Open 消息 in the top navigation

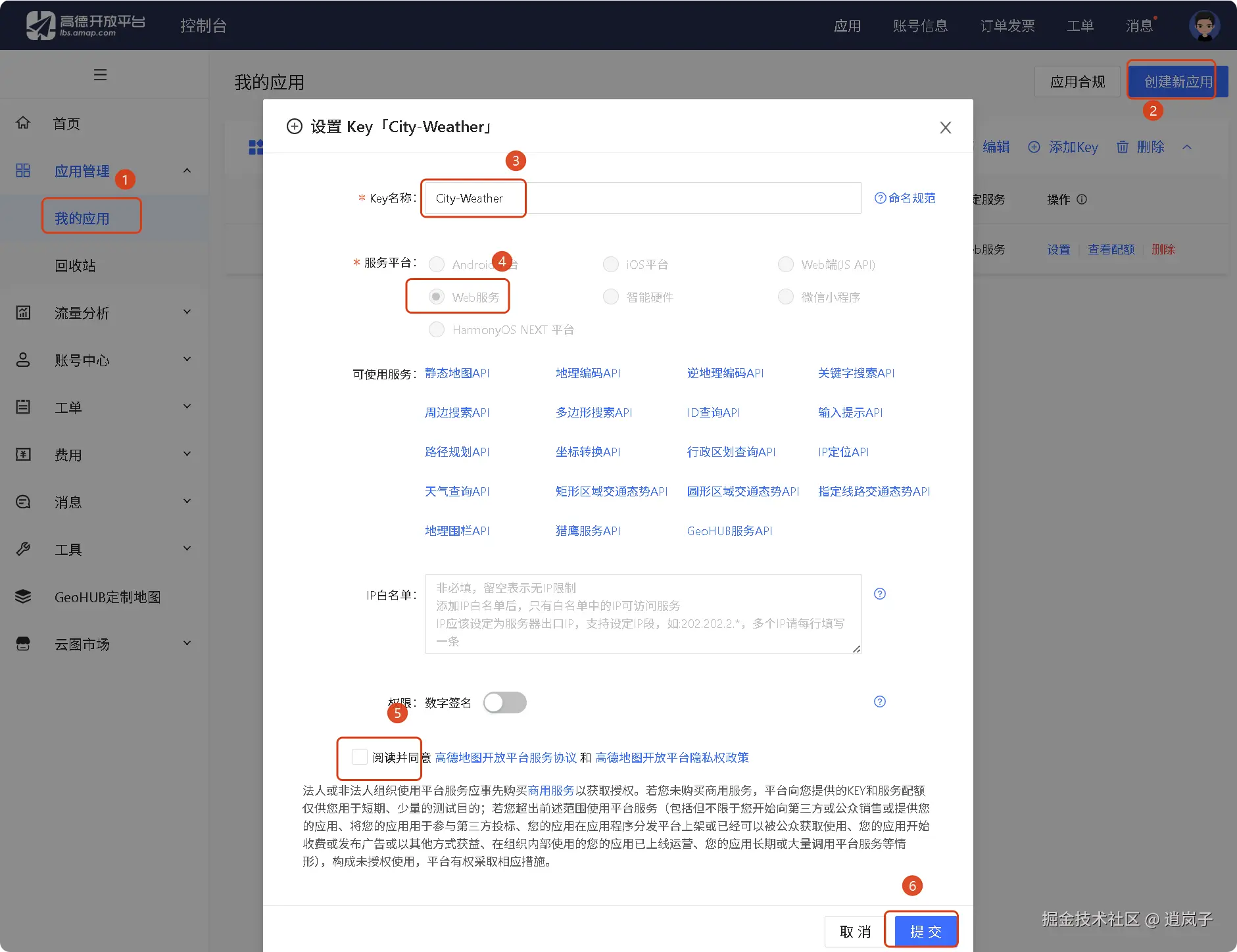pos(1140,26)
